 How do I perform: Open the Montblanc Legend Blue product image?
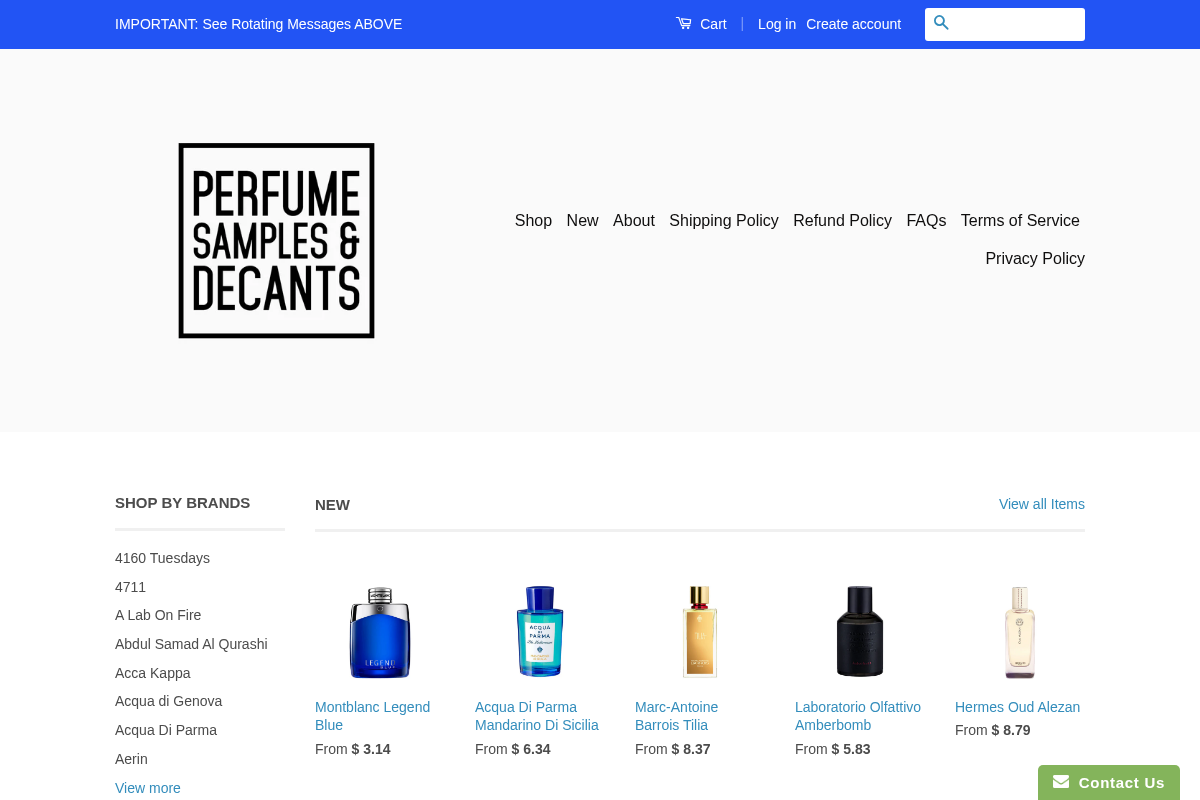tap(379, 631)
